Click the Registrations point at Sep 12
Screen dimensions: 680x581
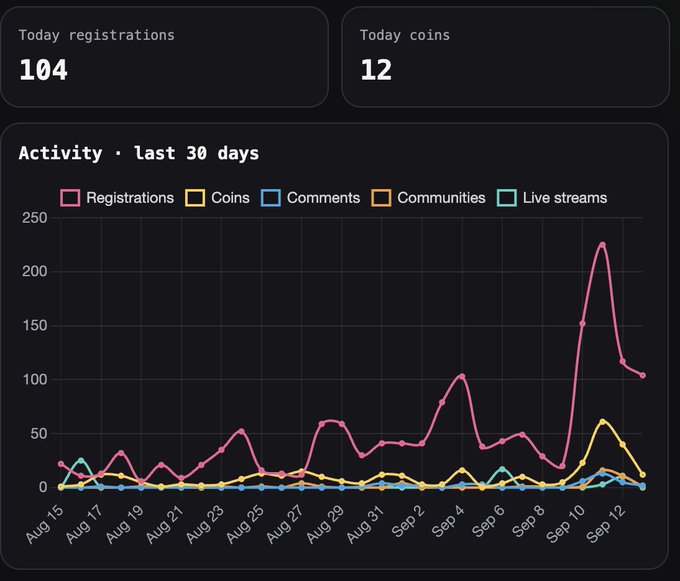(623, 361)
